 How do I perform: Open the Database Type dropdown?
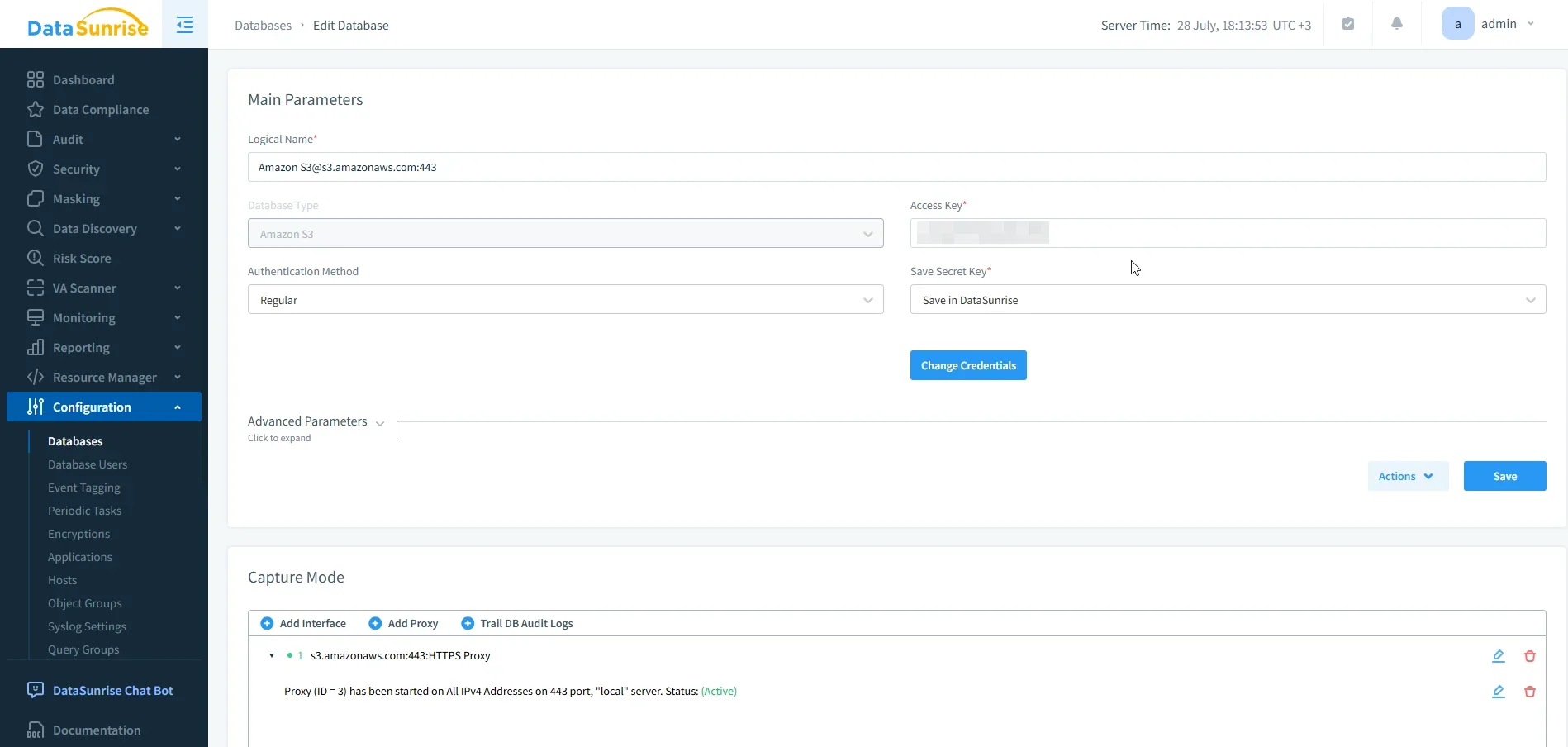(565, 233)
